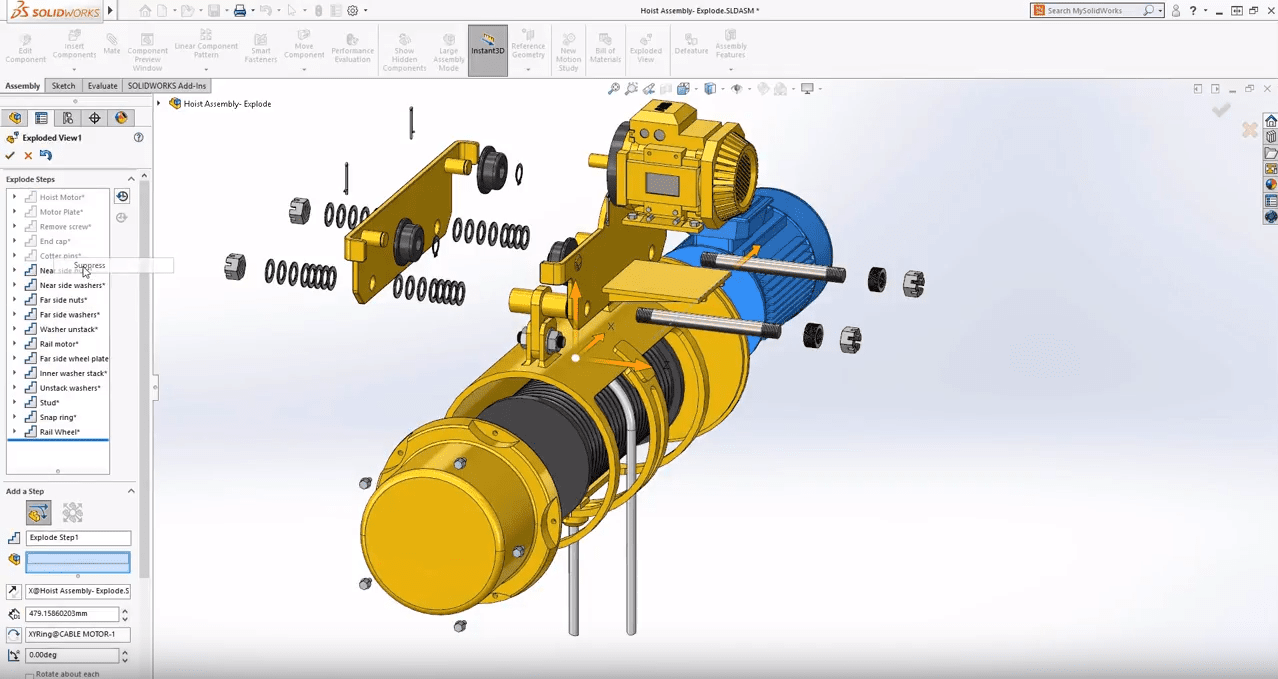
Task: Click the Search MySolidWorks box
Action: click(x=1097, y=10)
